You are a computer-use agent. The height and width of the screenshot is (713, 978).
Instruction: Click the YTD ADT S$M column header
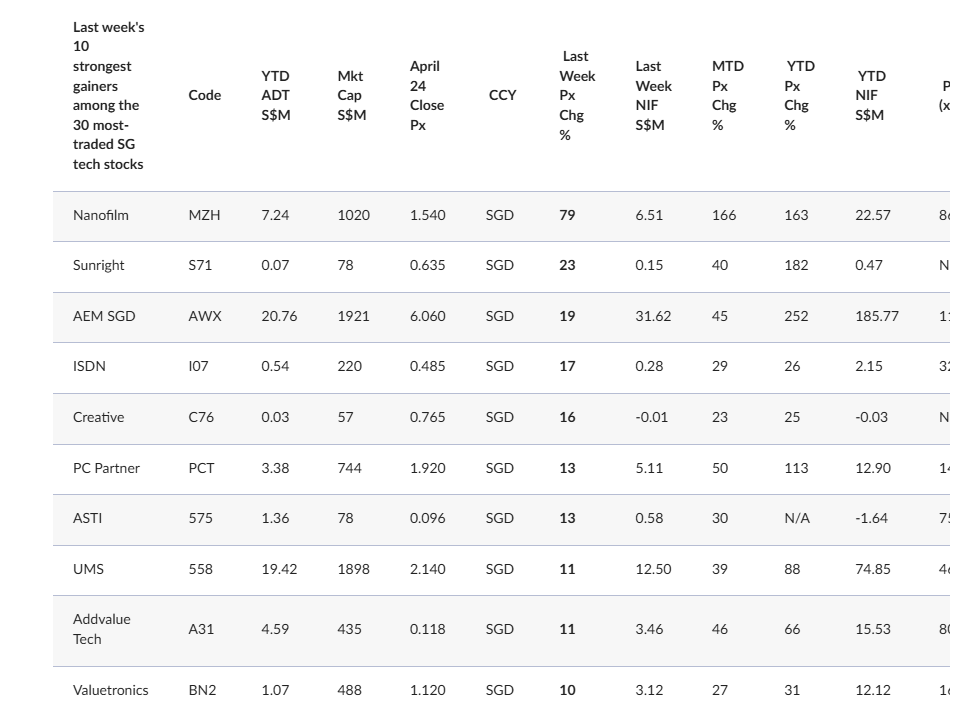pos(276,95)
